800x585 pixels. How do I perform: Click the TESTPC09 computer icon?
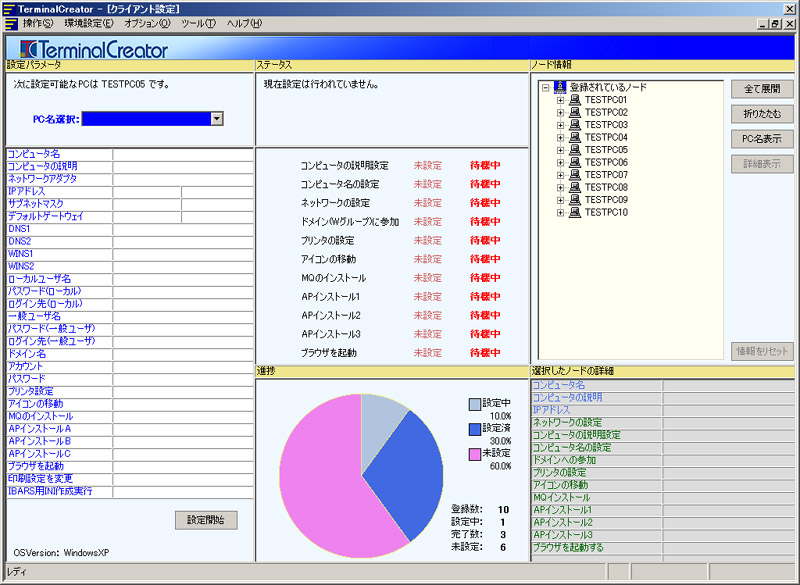575,200
